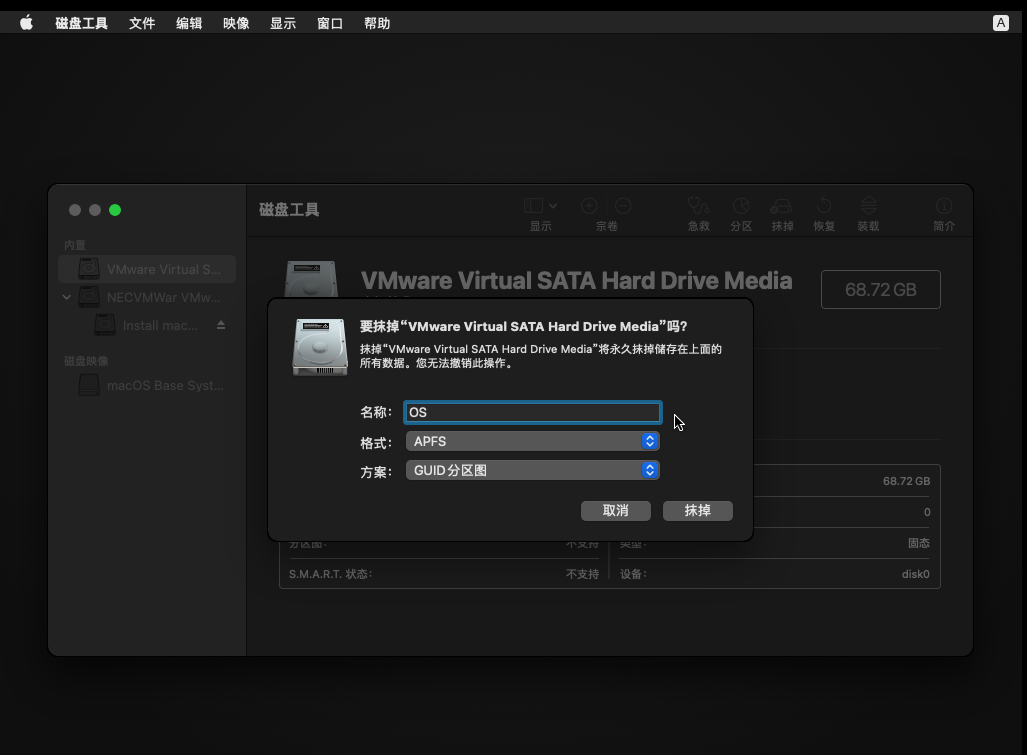Click the add volume plus icon
Viewport: 1027px width, 755px height.
(589, 206)
